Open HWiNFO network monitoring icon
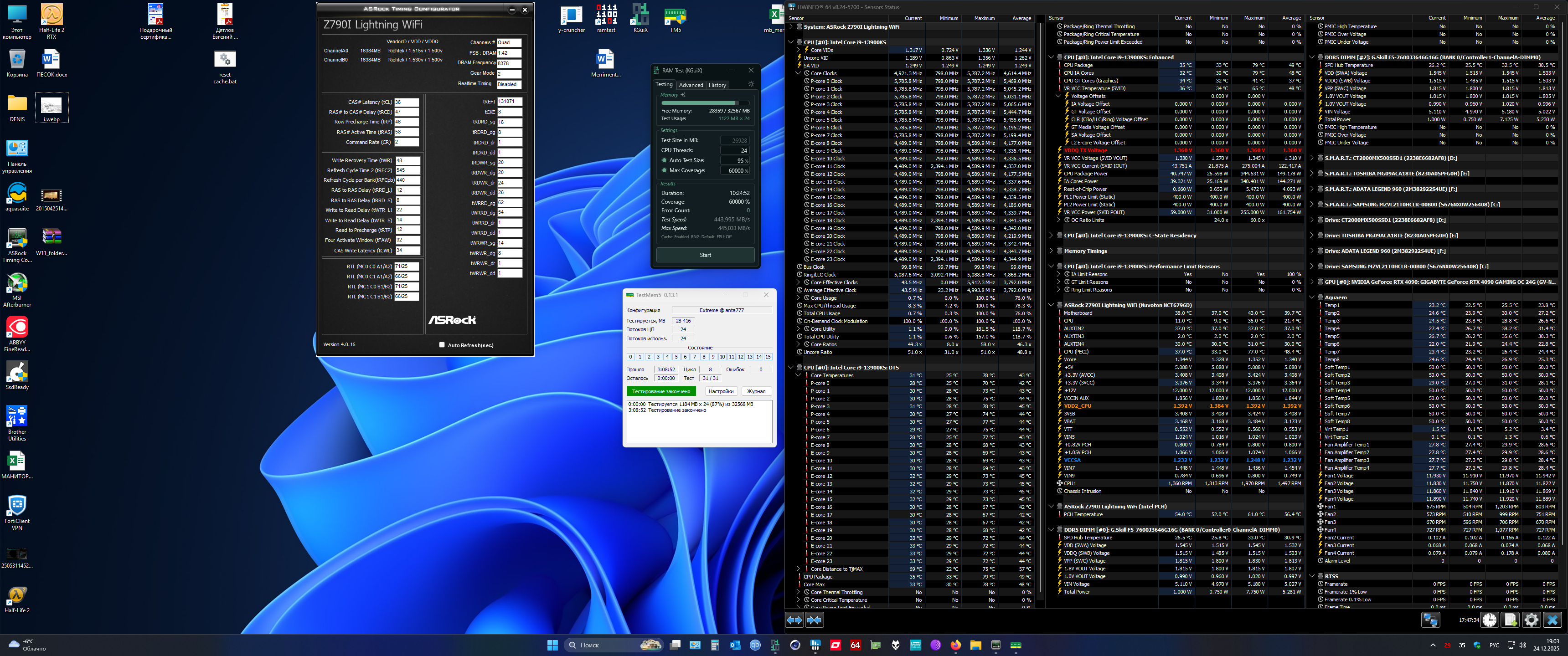1568x656 pixels. pyautogui.click(x=1430, y=620)
